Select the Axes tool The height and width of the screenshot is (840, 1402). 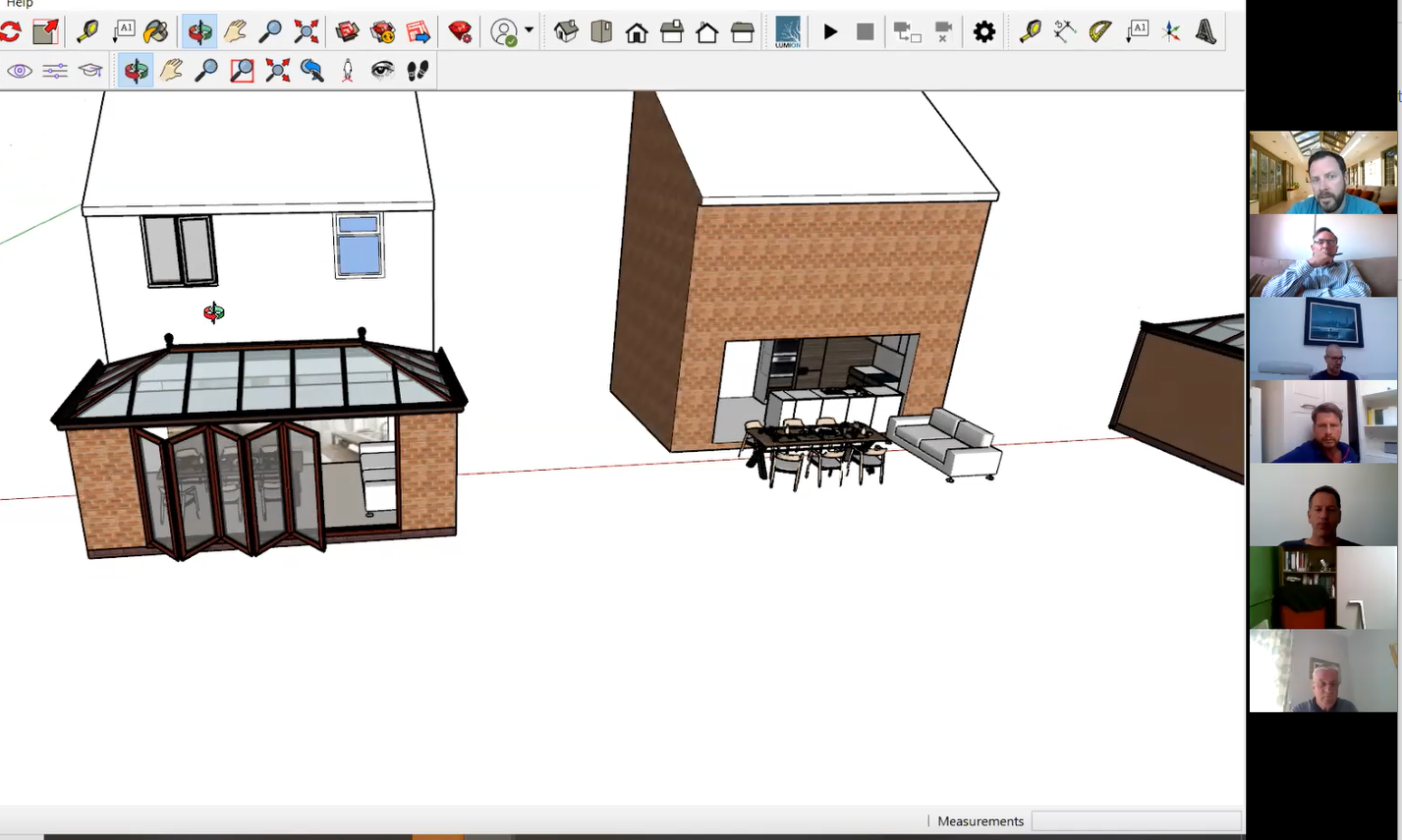coord(1171,31)
